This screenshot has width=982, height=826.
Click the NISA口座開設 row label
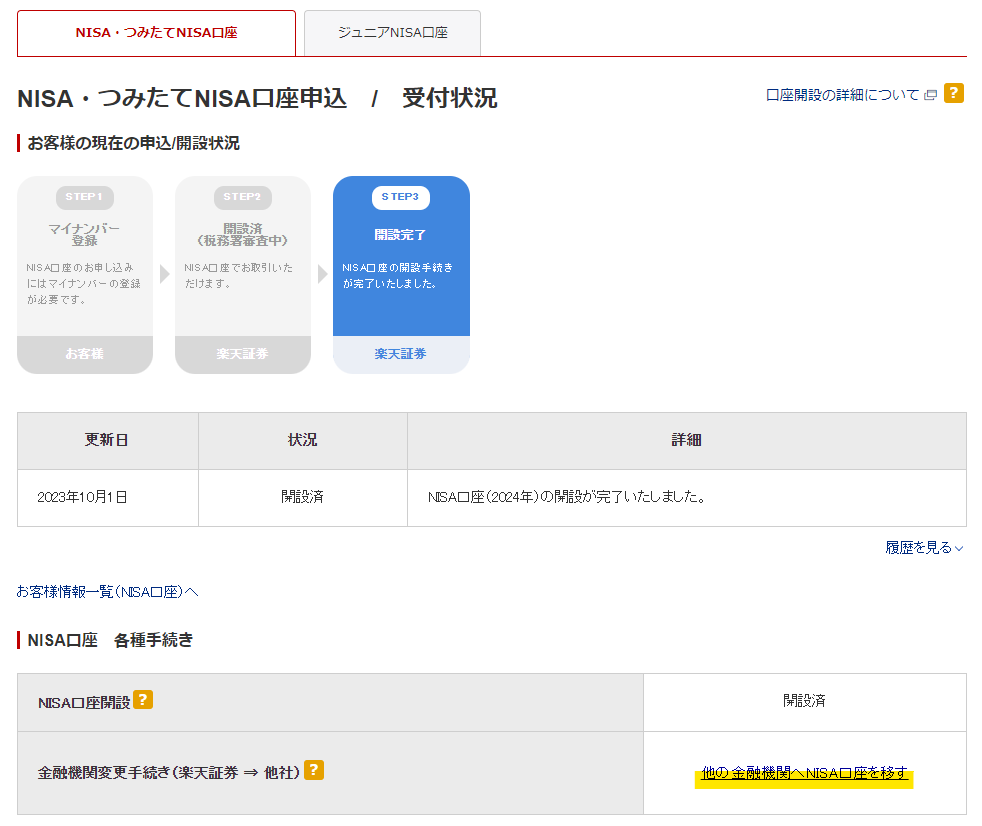(84, 703)
